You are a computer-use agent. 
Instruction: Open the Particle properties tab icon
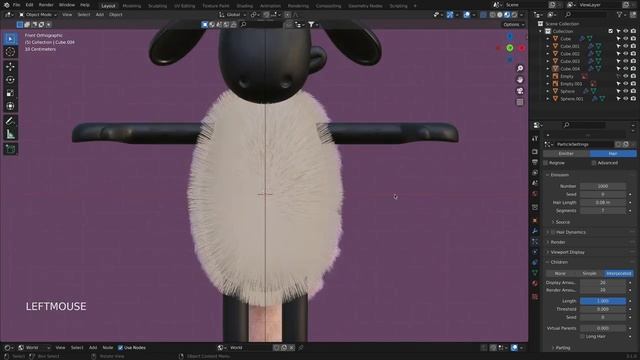(x=535, y=242)
